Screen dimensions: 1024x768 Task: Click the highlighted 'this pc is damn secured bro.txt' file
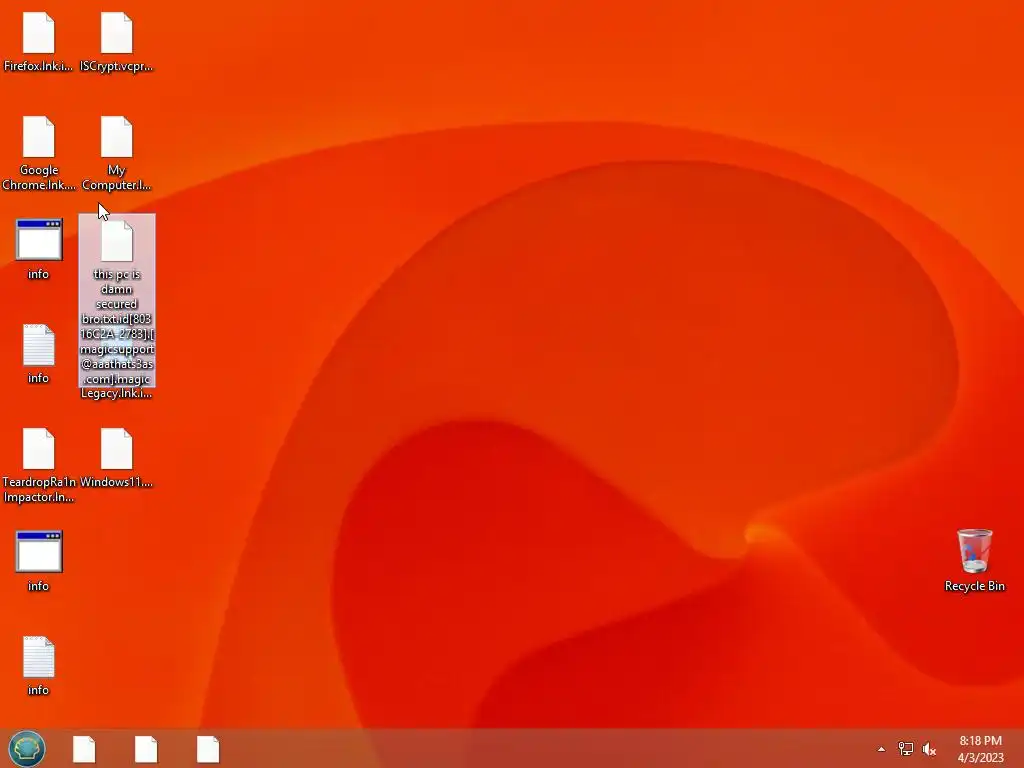click(x=117, y=299)
